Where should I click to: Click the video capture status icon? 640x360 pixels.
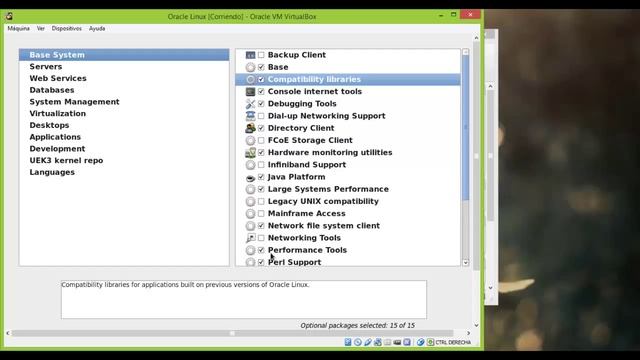[397, 342]
